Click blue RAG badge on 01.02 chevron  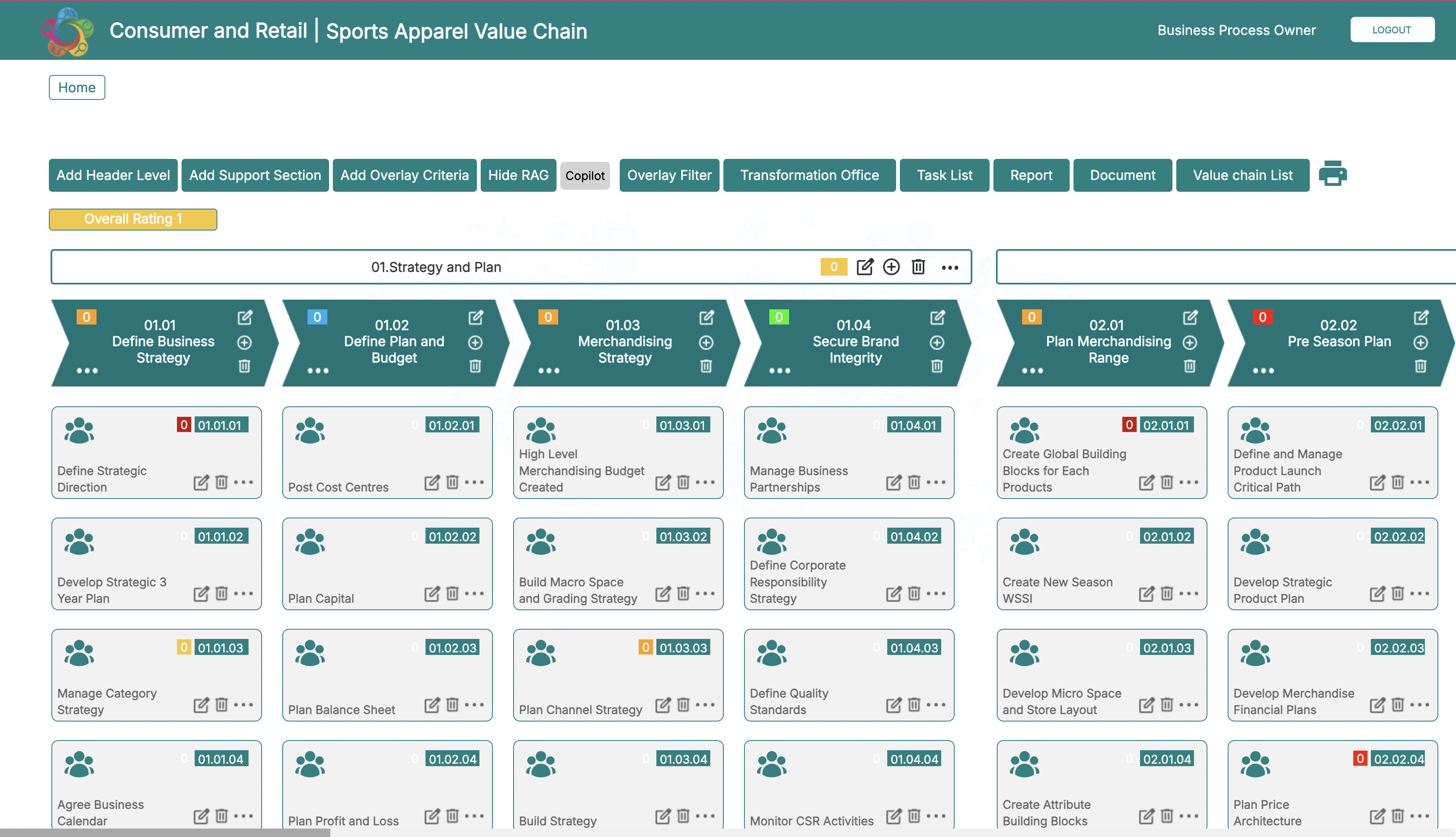click(x=317, y=317)
